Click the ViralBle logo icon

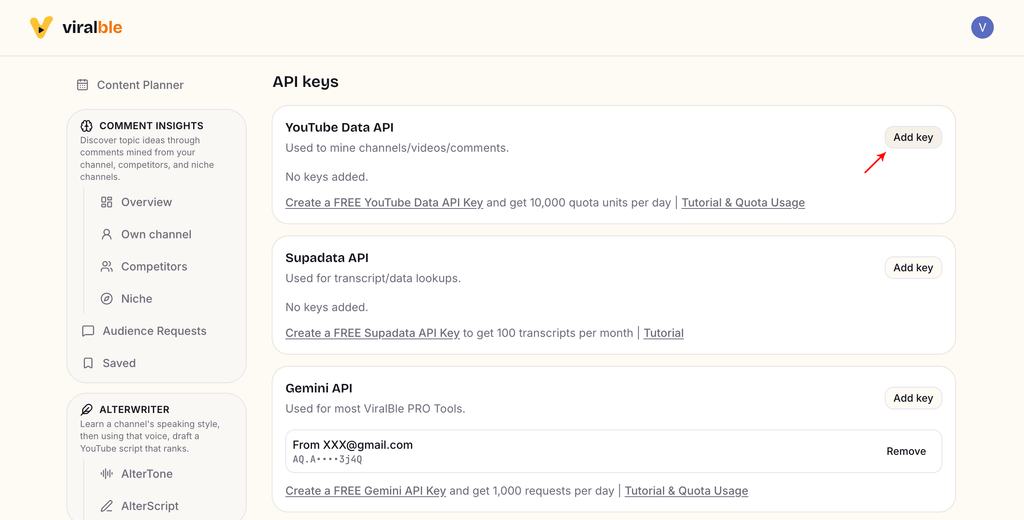point(41,27)
